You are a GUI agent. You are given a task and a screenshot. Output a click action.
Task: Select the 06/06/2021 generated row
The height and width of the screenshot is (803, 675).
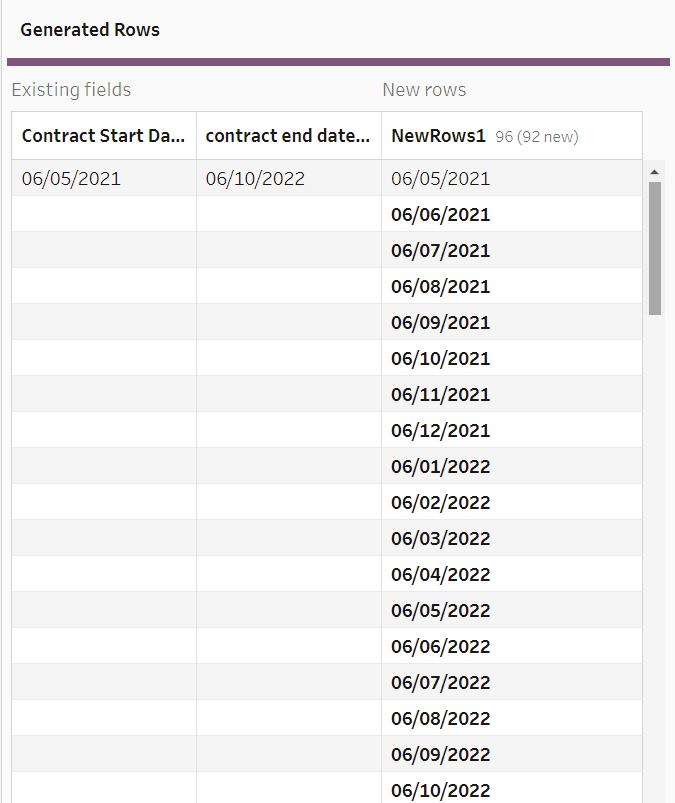441,215
